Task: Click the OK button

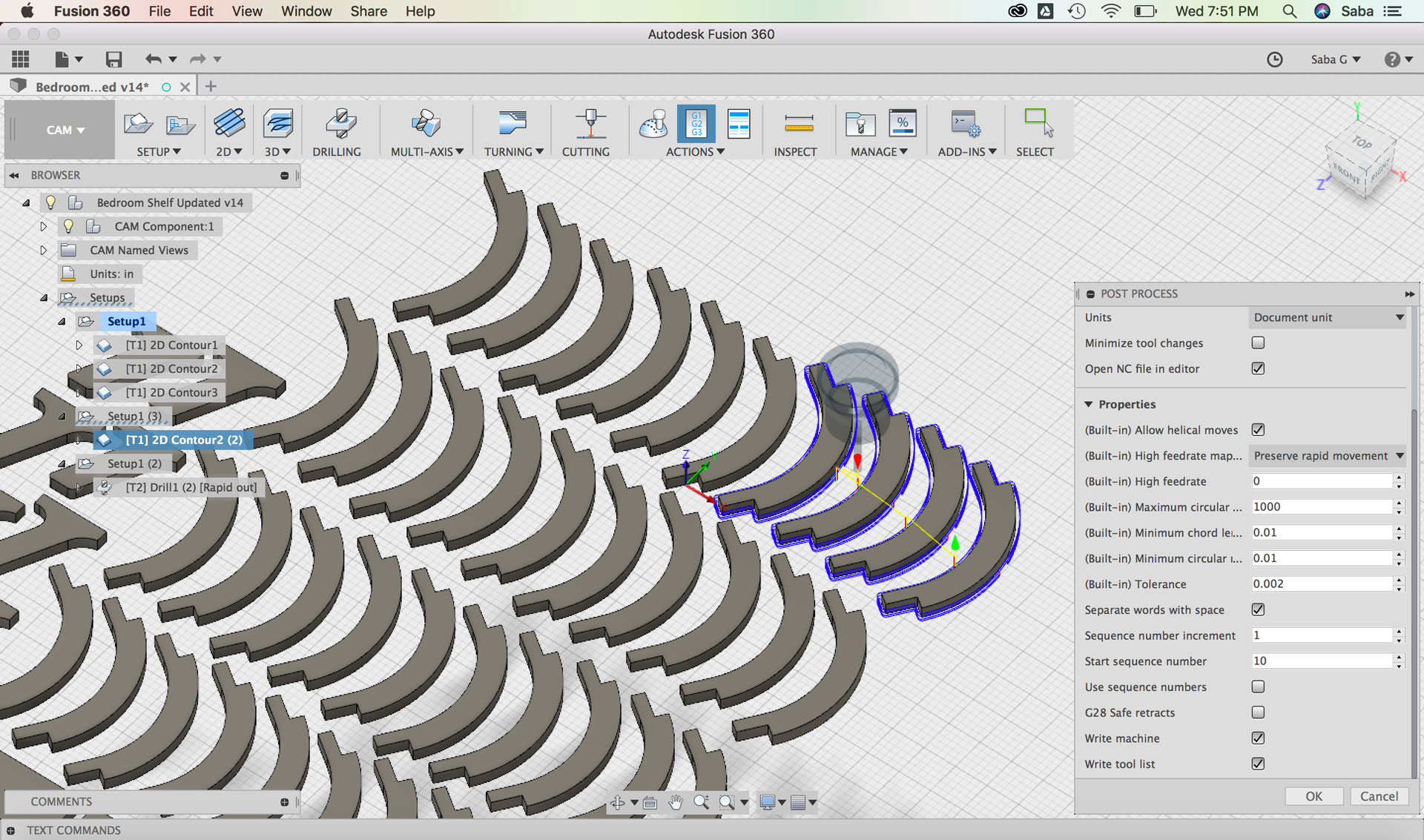Action: pyautogui.click(x=1313, y=796)
